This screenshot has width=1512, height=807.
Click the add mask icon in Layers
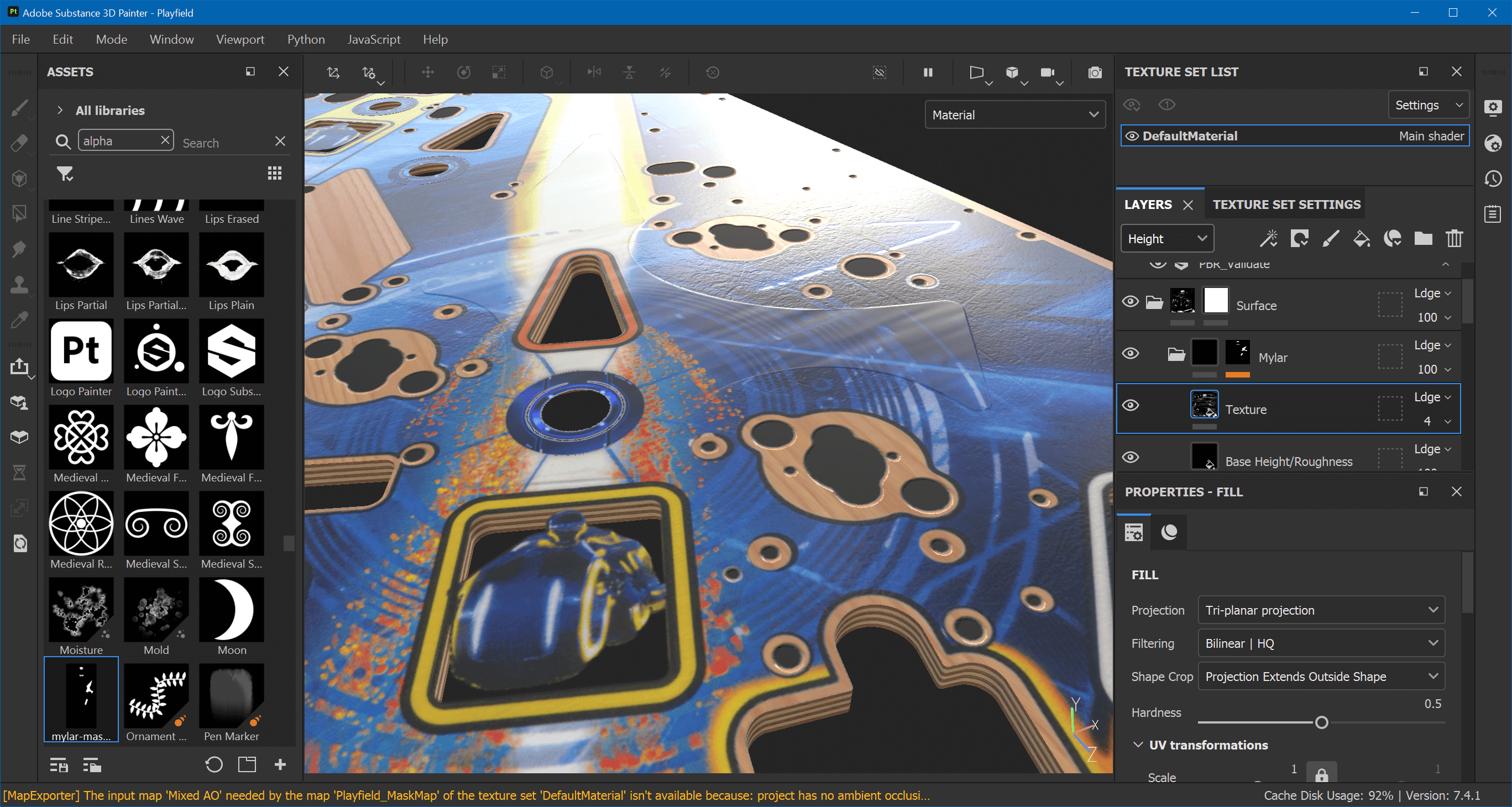click(x=1300, y=238)
